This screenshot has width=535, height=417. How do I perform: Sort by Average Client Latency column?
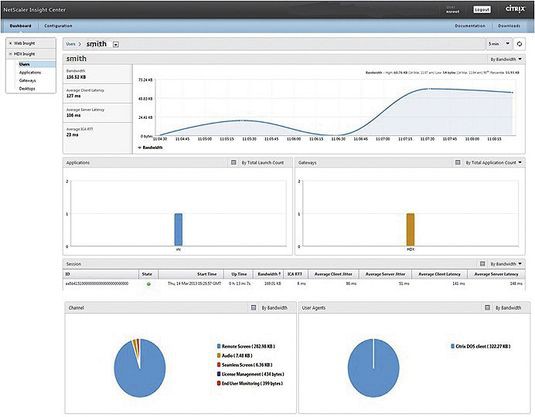pyautogui.click(x=439, y=274)
